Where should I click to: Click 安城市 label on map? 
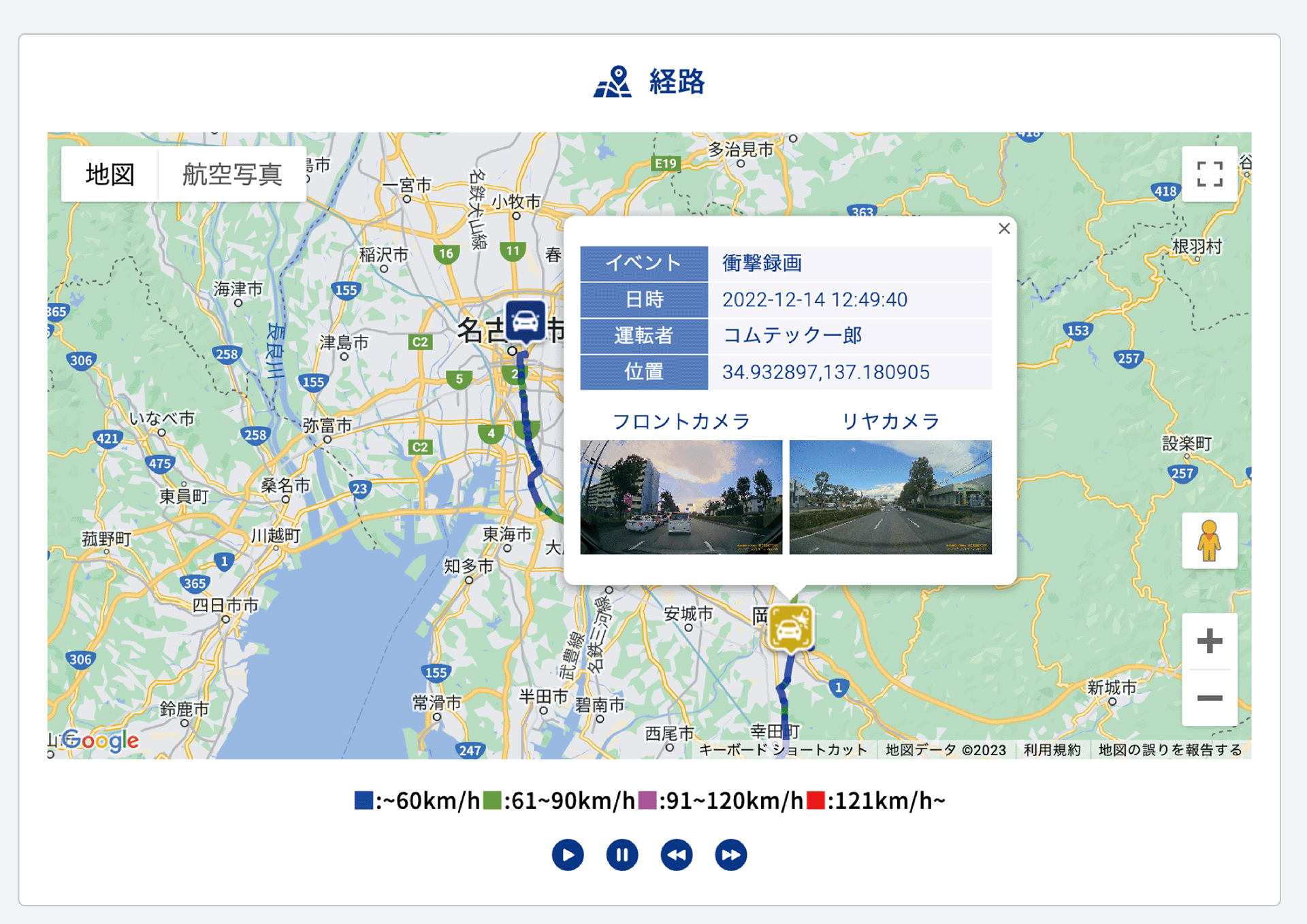click(688, 614)
